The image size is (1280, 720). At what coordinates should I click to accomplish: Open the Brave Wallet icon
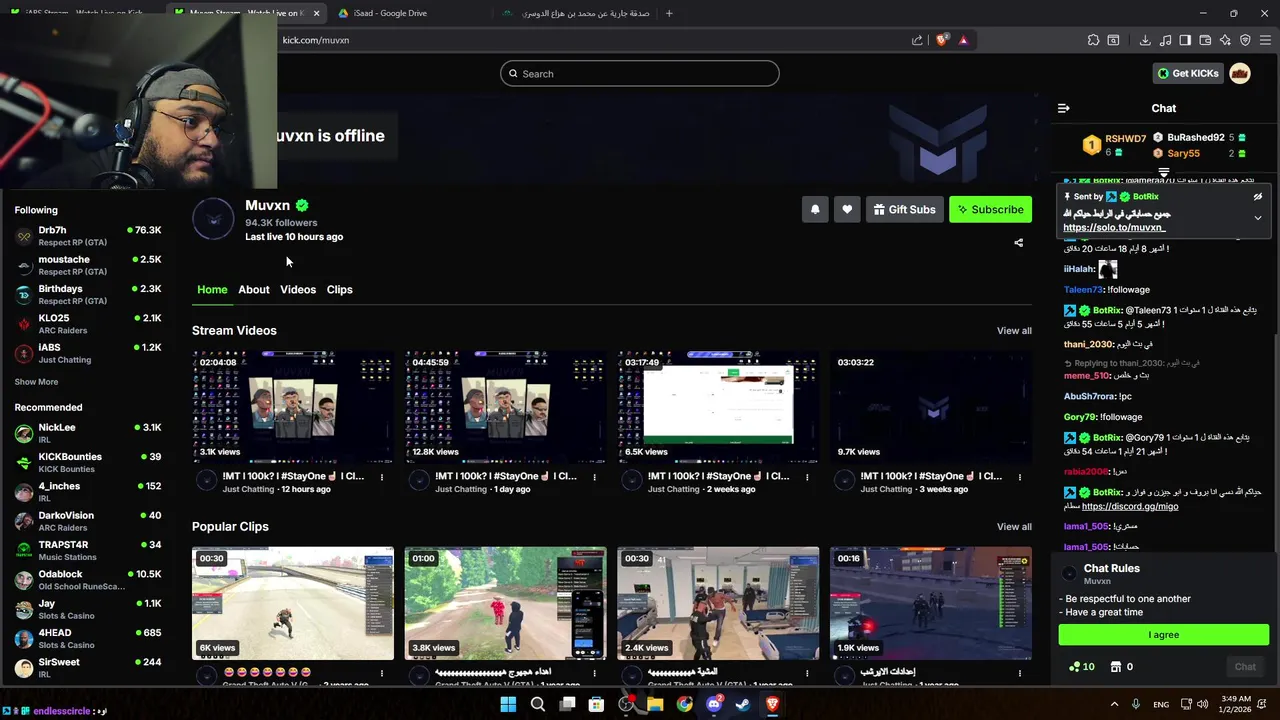click(1205, 40)
